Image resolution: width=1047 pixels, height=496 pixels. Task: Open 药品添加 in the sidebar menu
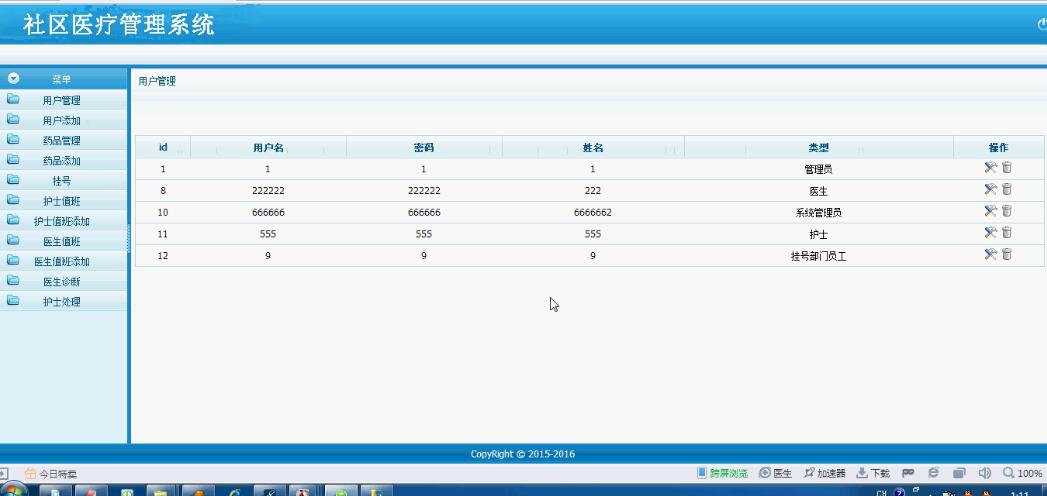point(61,161)
